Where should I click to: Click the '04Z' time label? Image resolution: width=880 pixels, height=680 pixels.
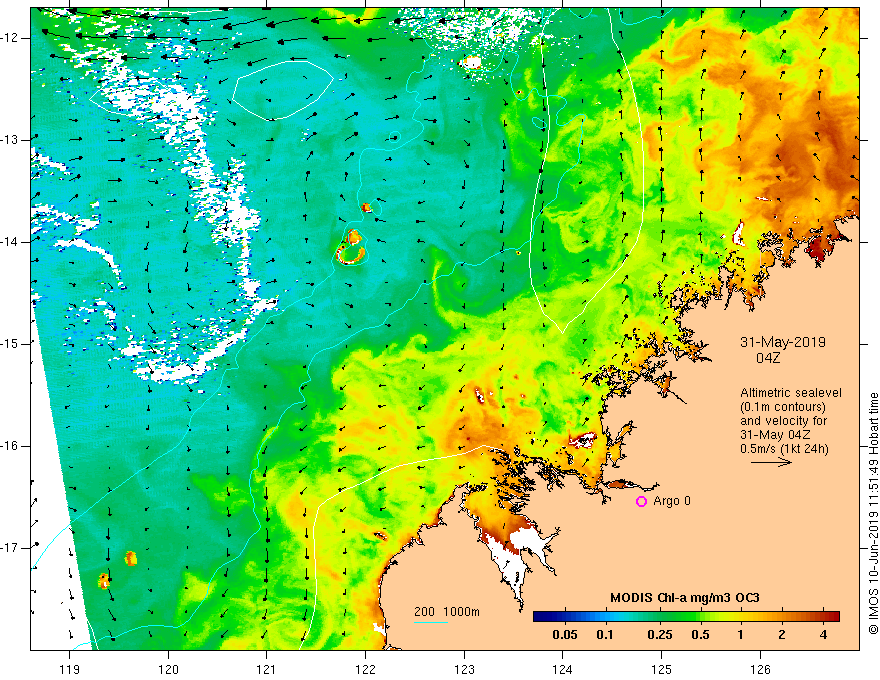coord(768,357)
